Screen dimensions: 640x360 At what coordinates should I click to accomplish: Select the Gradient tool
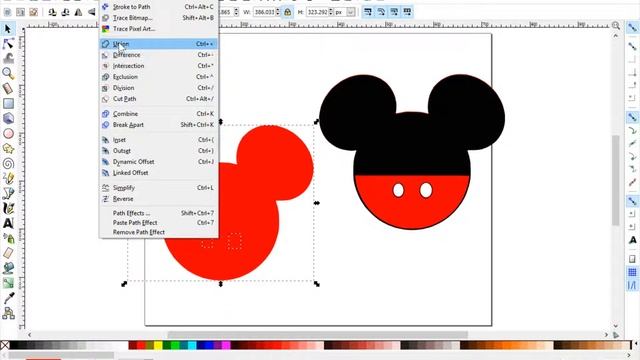(x=8, y=283)
